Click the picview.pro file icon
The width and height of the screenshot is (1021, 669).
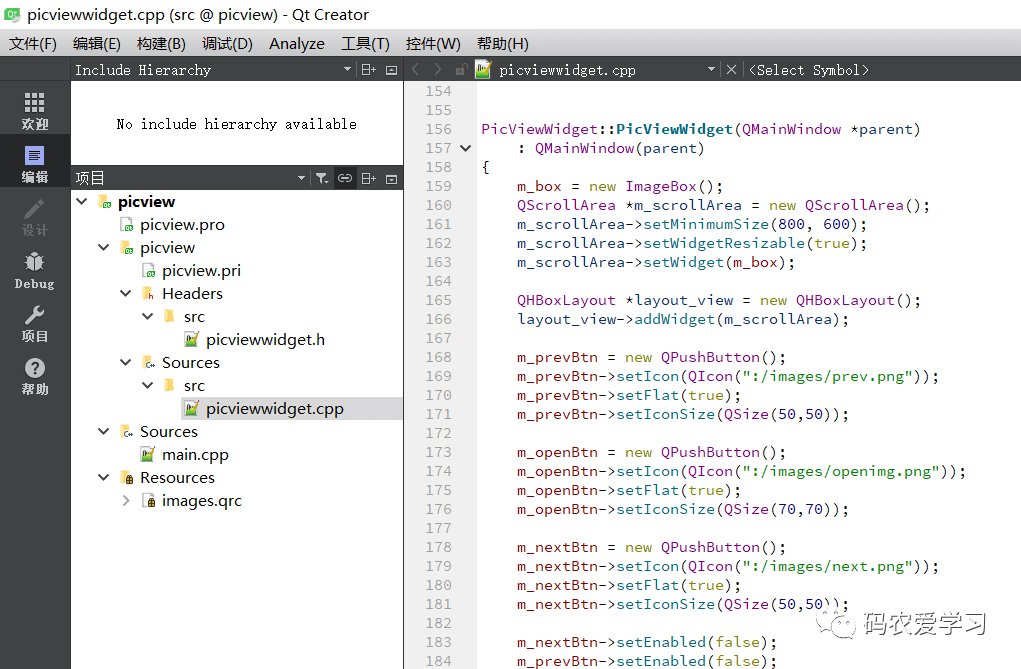126,225
